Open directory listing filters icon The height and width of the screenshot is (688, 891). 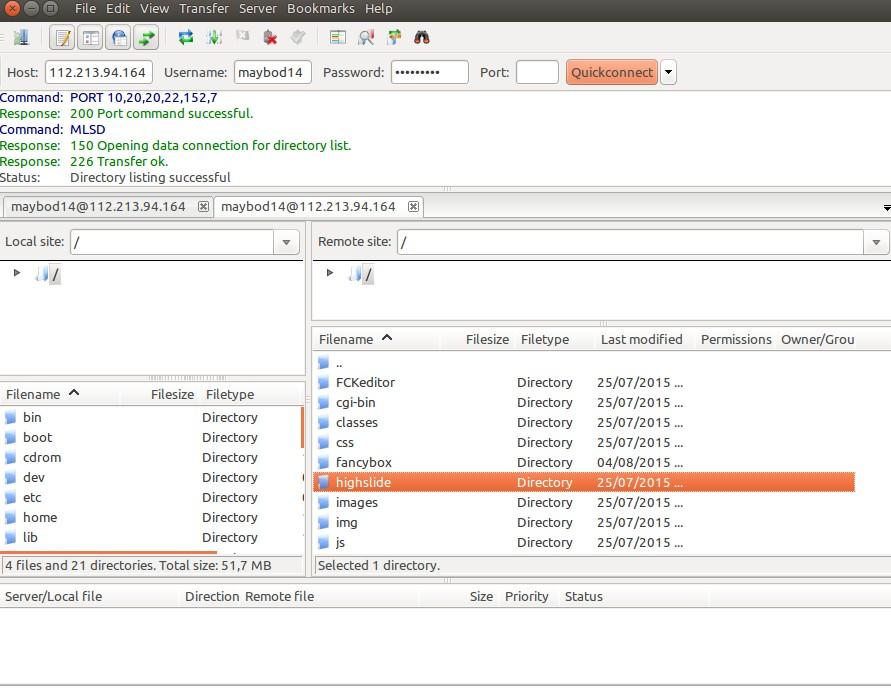pos(338,37)
